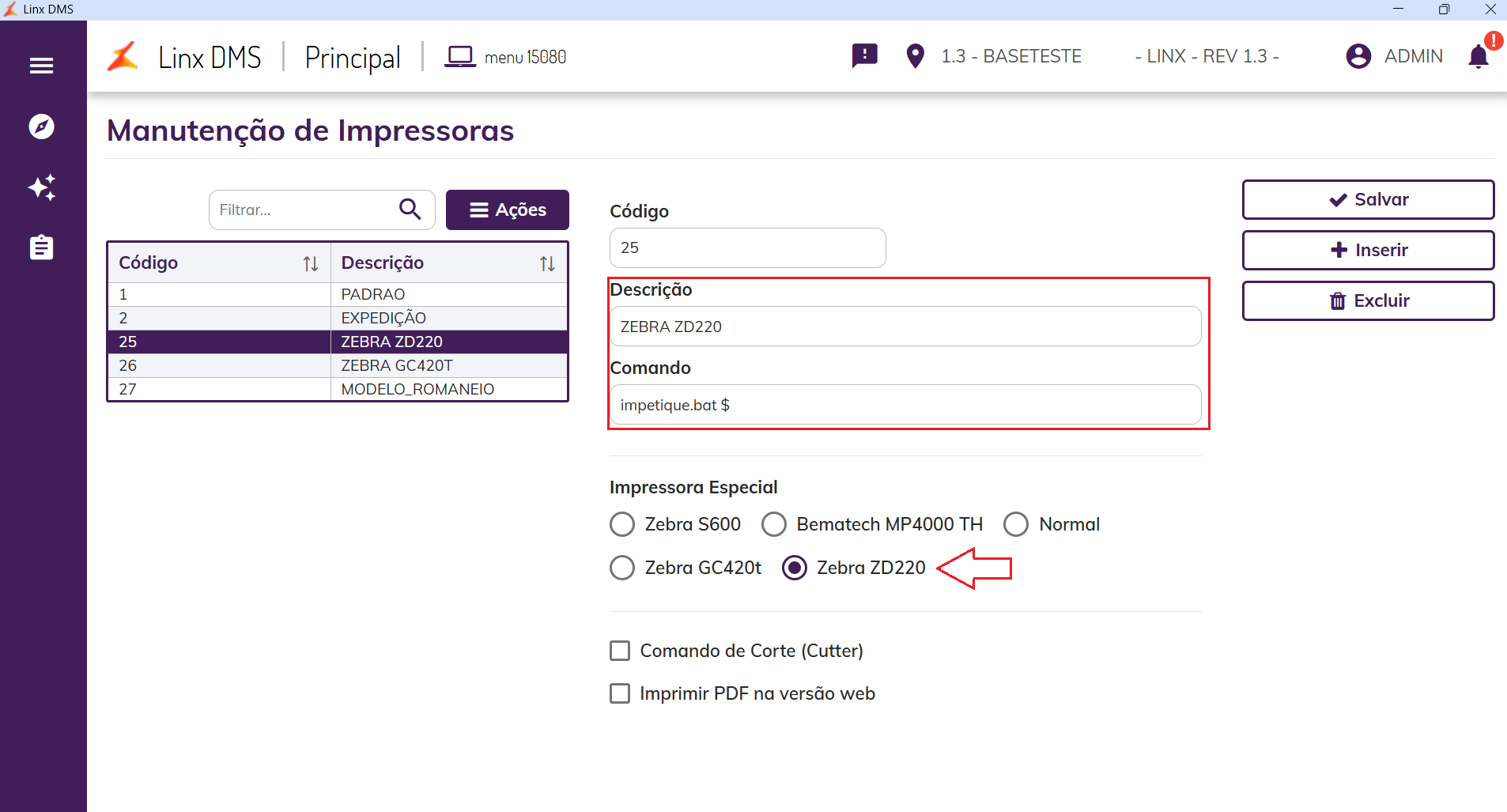Open the notifications bell

[x=1478, y=57]
